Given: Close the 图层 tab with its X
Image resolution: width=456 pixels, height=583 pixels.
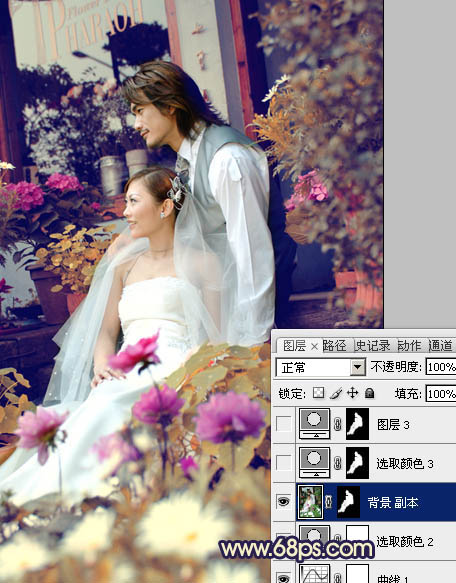Looking at the screenshot, I should click(314, 347).
